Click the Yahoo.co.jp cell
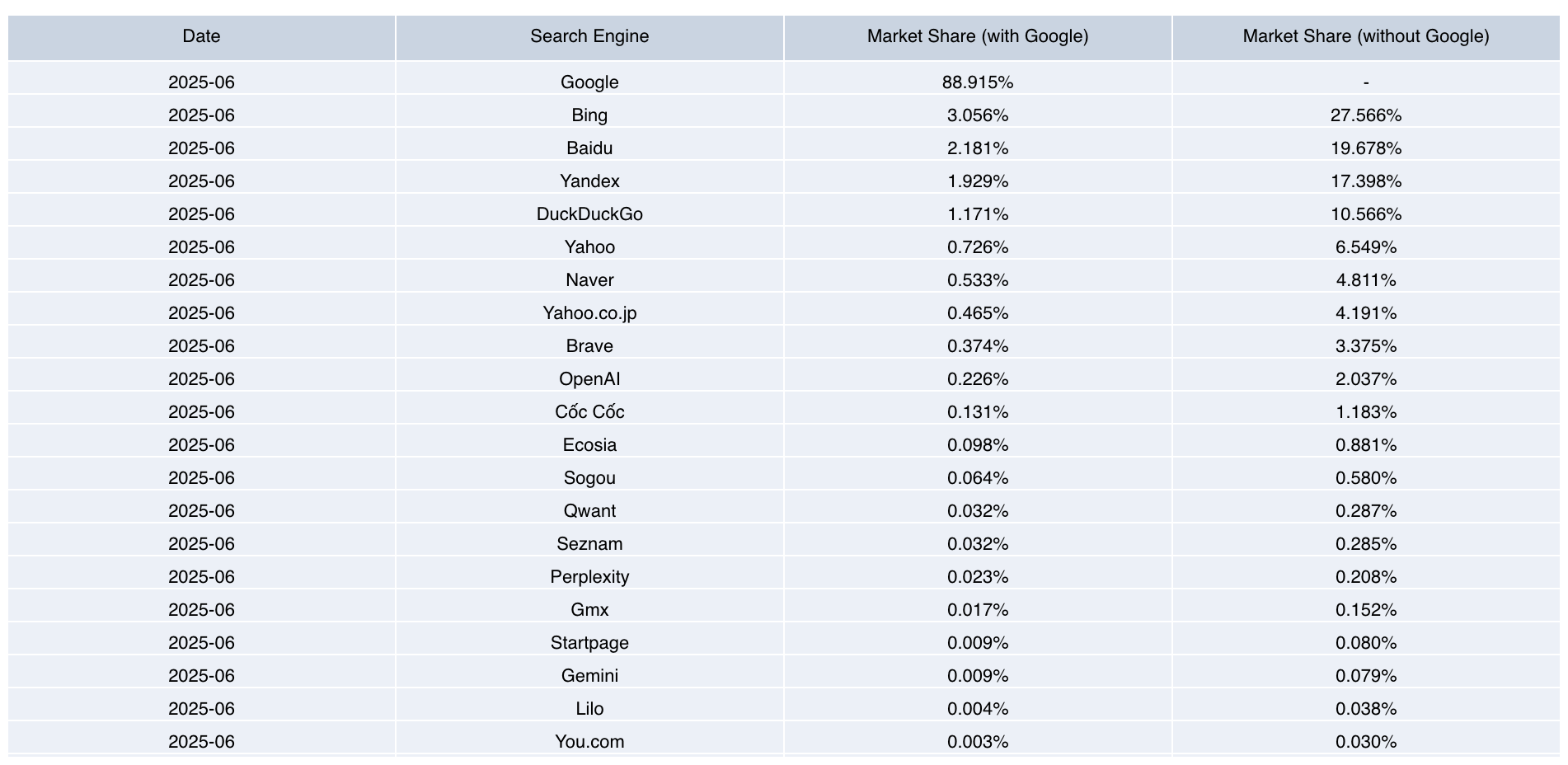The height and width of the screenshot is (765, 1568). (x=589, y=313)
